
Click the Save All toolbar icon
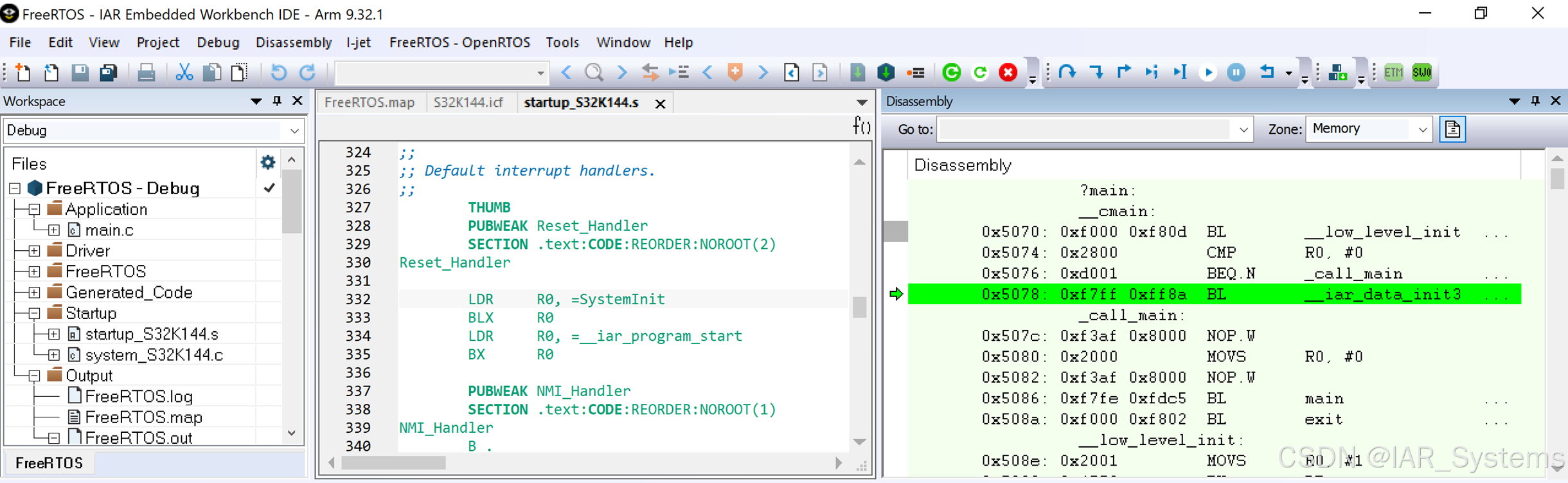(x=109, y=72)
